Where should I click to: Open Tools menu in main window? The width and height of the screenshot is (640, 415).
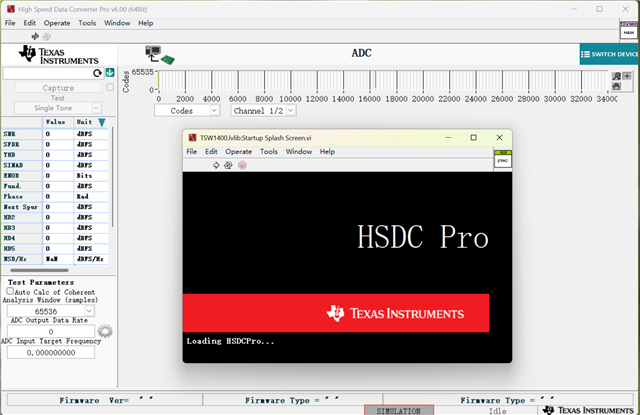coord(87,23)
